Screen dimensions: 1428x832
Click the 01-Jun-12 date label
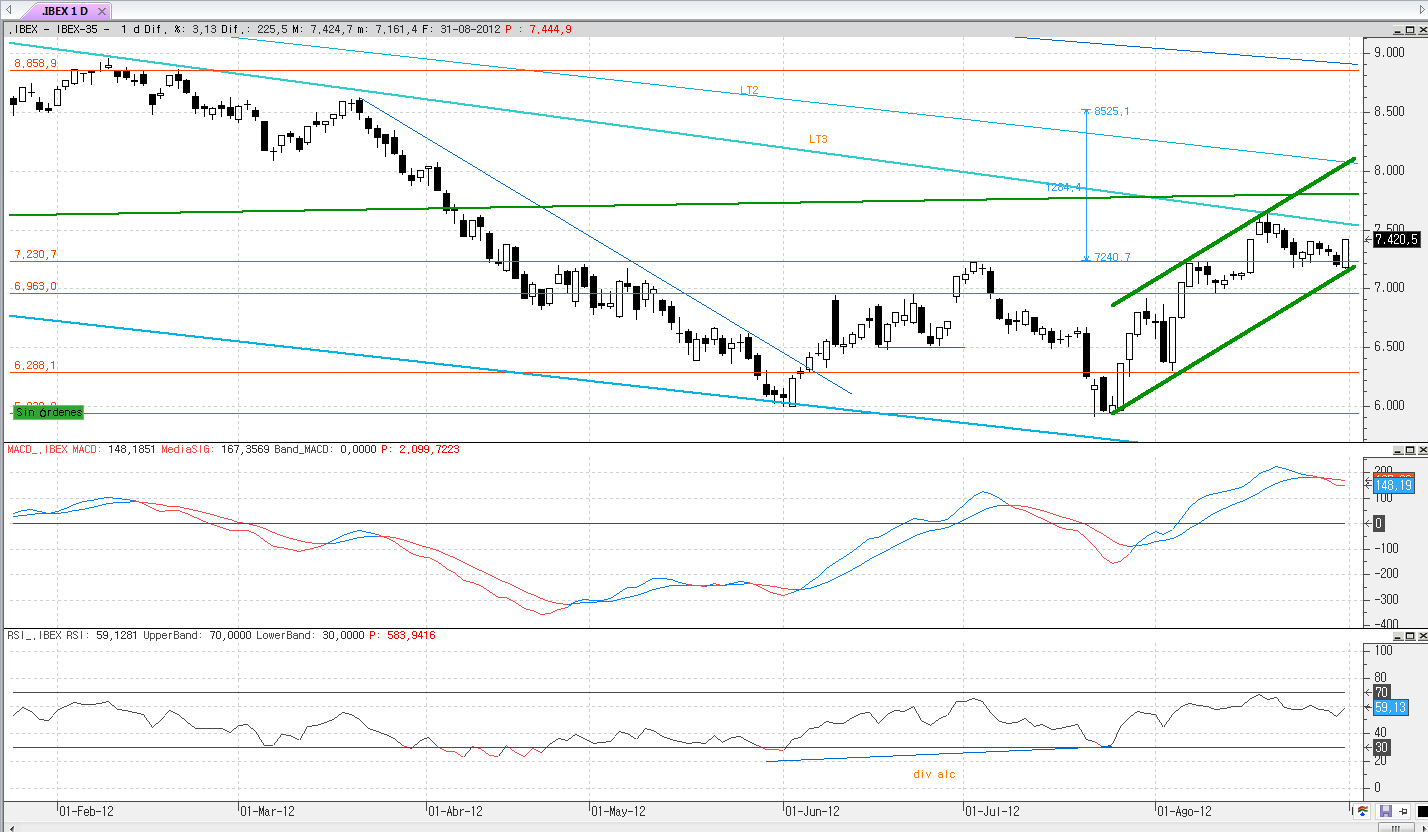coord(812,812)
